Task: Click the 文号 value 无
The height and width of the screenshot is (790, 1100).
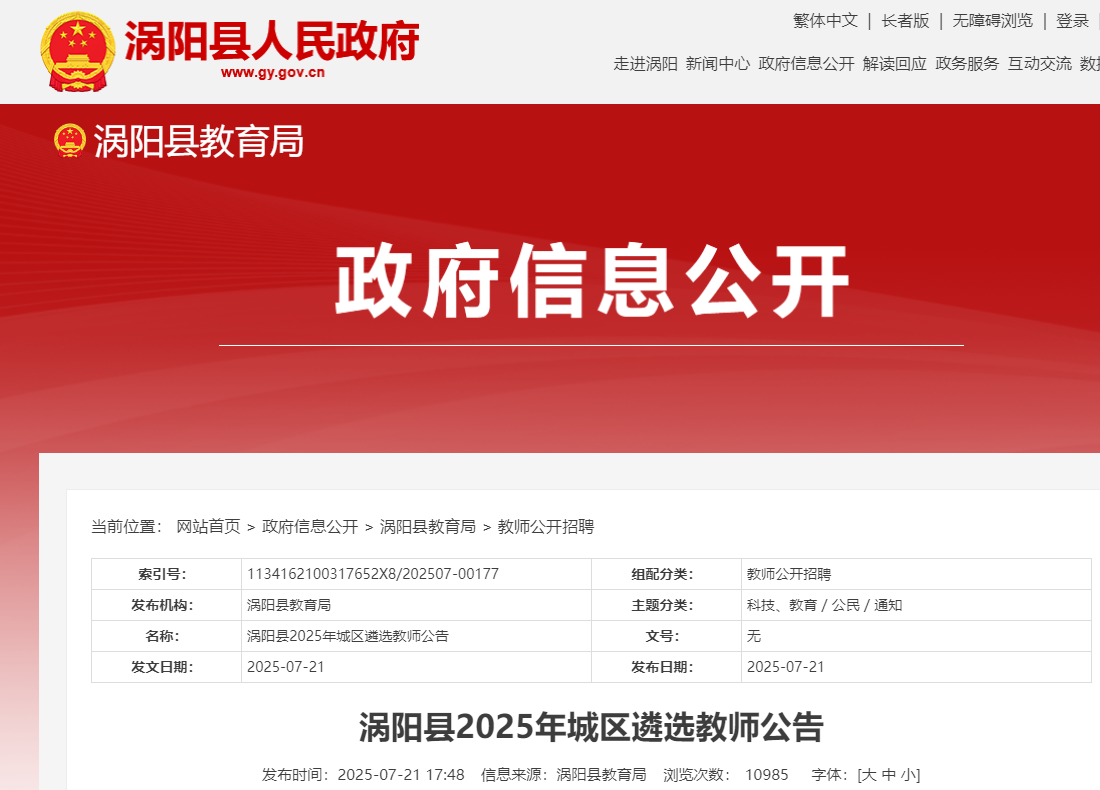Action: coord(753,636)
